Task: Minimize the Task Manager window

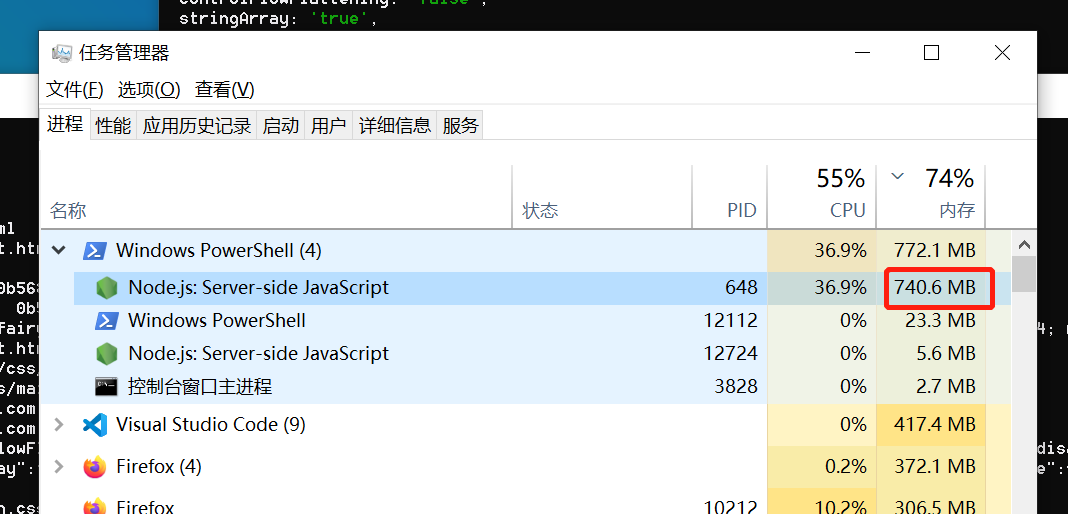Action: pos(862,52)
